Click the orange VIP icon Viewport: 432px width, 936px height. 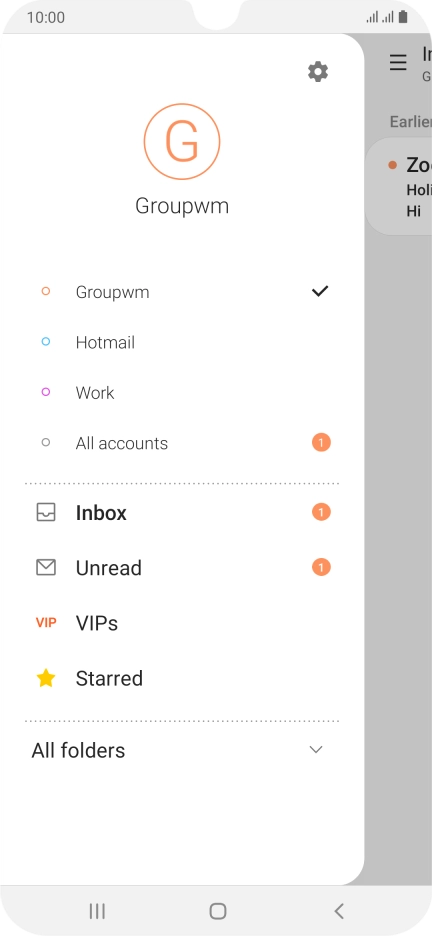[46, 623]
